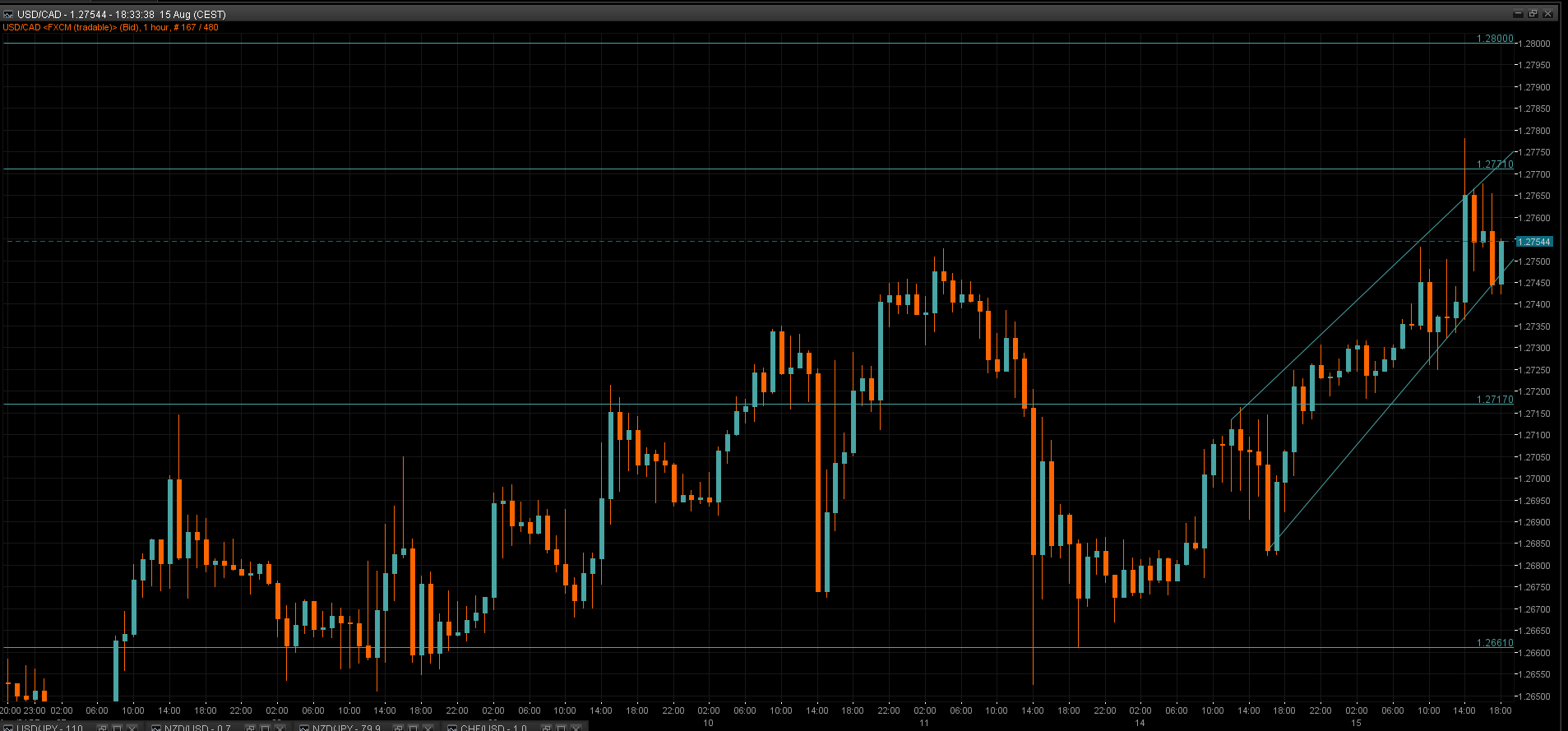
Task: Click the 1.27350 price axis label
Action: [x=1534, y=326]
